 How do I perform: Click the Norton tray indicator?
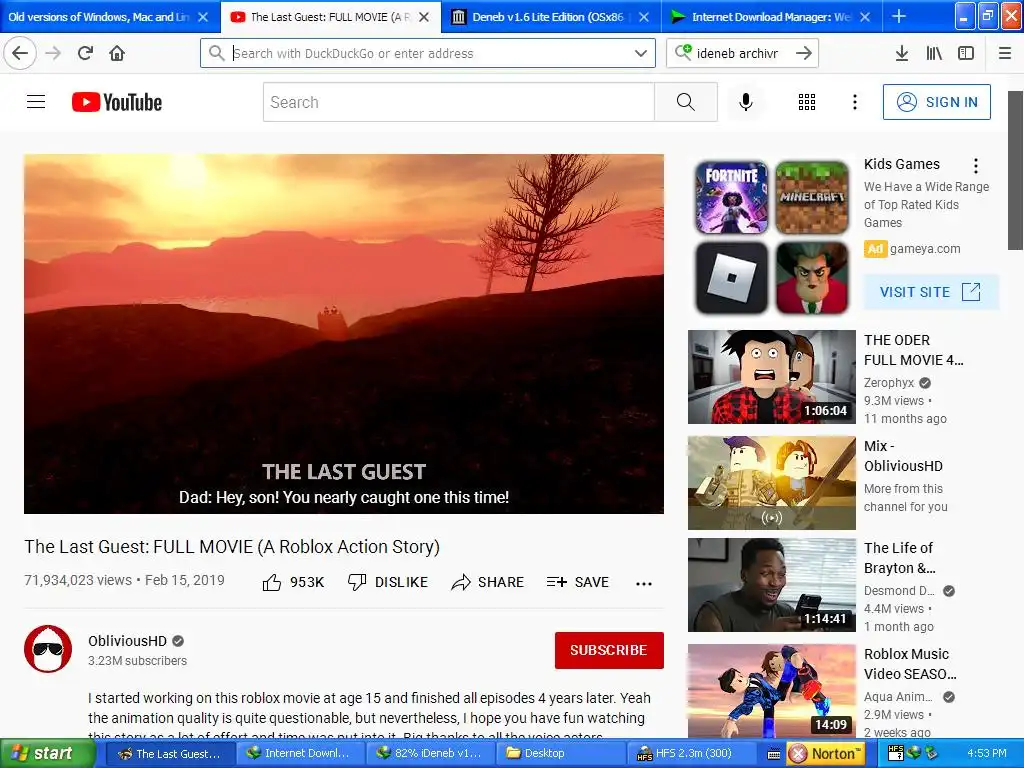(x=825, y=754)
